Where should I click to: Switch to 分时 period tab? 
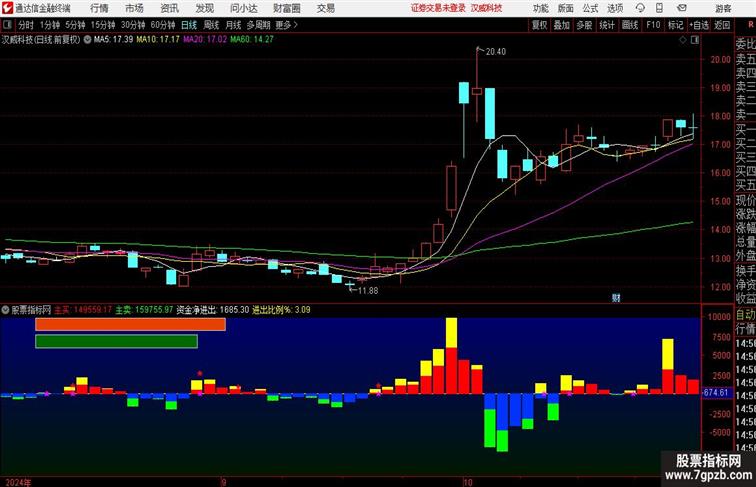pos(26,25)
